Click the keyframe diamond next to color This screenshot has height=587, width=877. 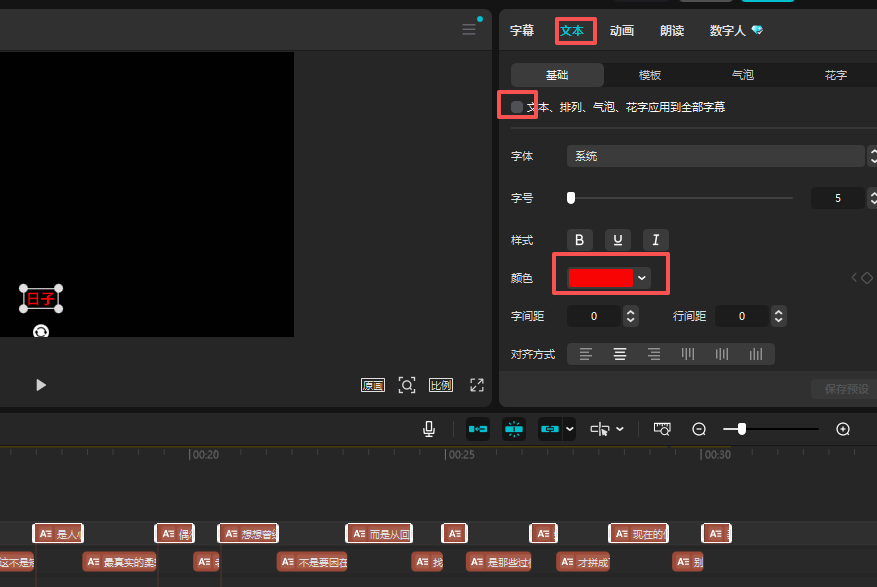coord(866,278)
